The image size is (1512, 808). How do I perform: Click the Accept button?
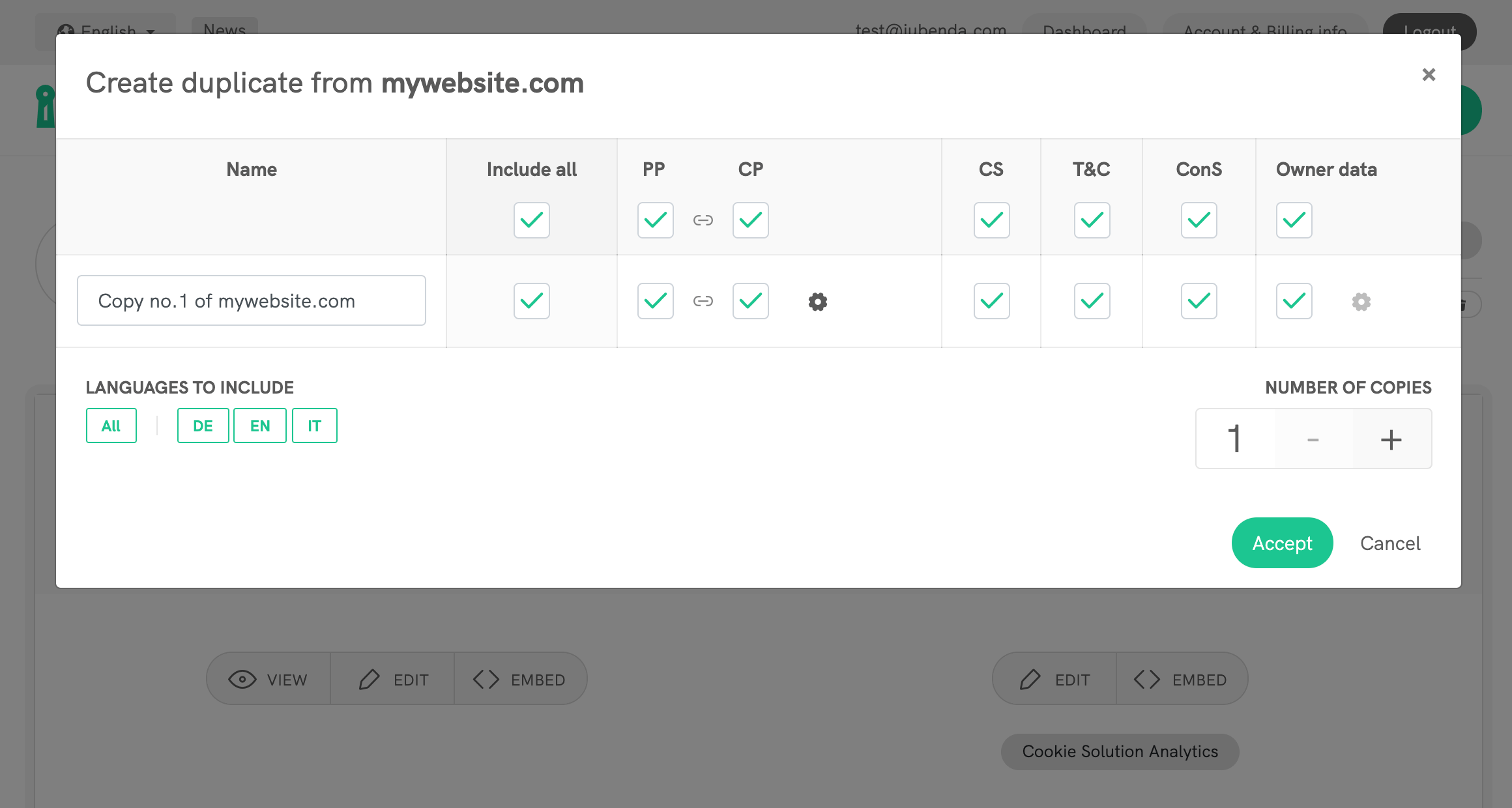click(1281, 543)
